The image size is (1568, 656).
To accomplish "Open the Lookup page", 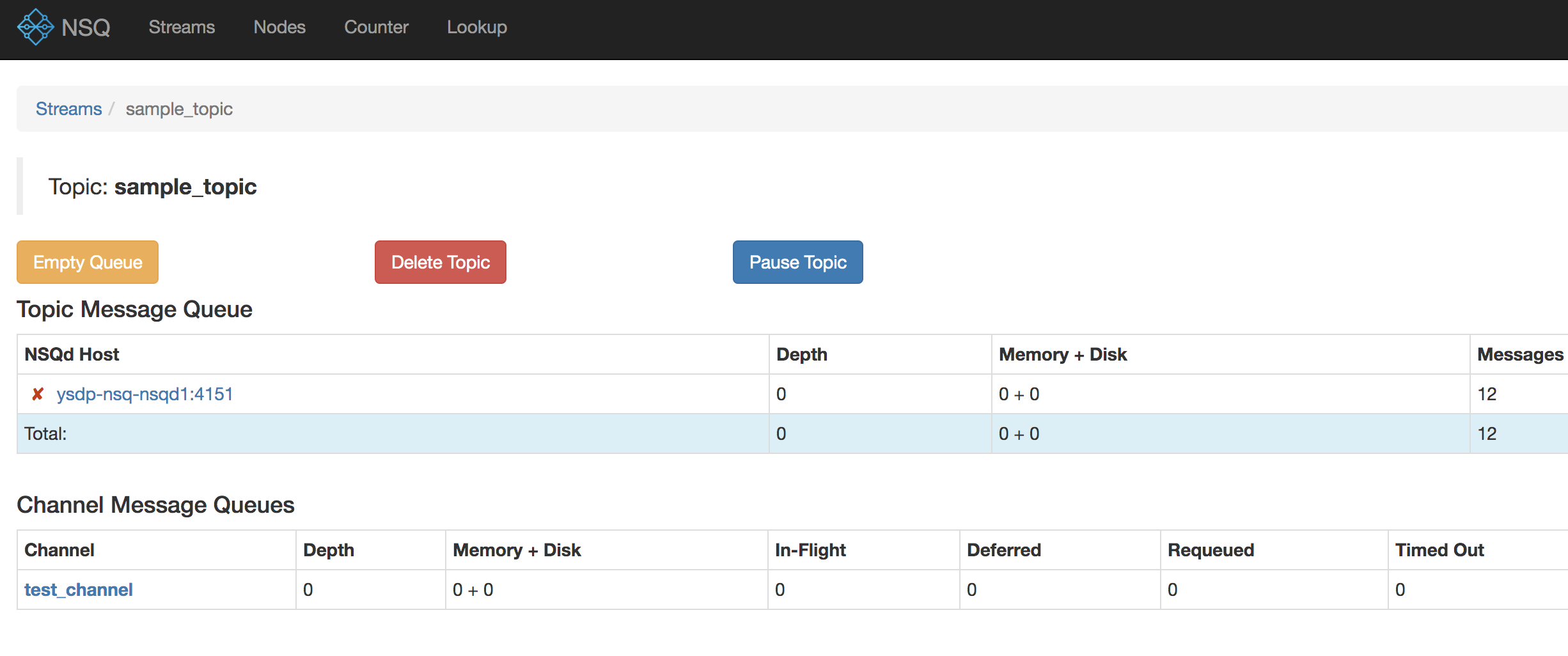I will [x=477, y=27].
